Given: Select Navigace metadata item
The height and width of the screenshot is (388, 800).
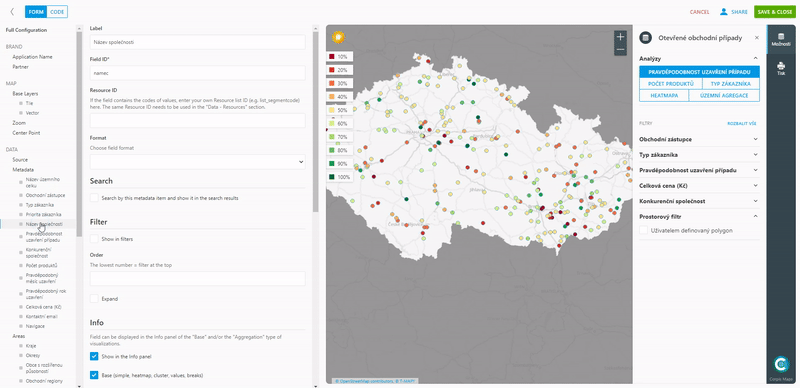Looking at the screenshot, I should coord(35,326).
